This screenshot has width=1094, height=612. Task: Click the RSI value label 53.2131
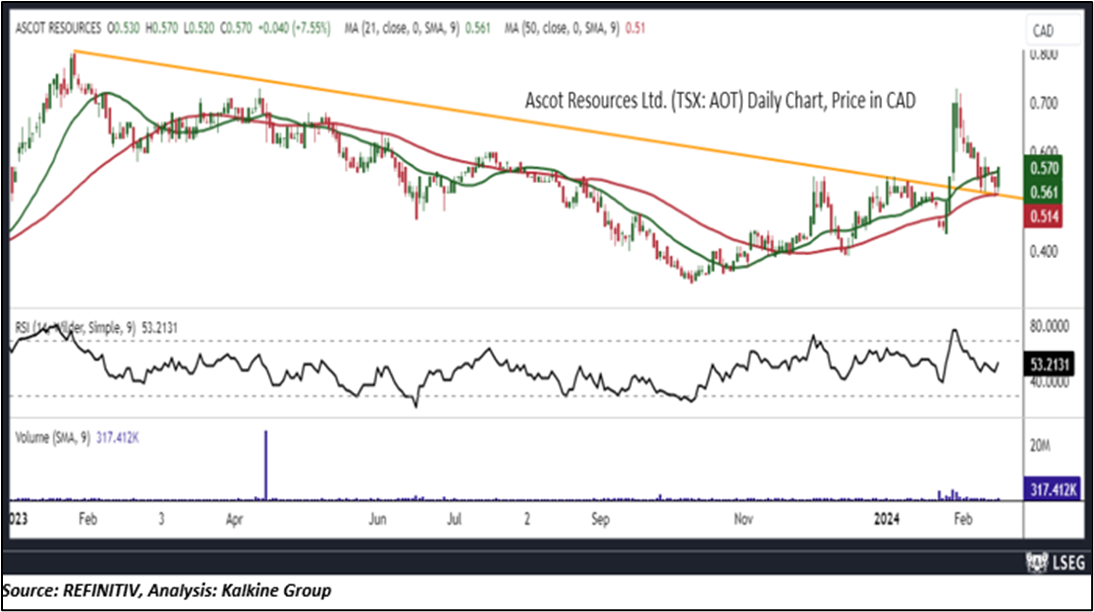[x=1051, y=364]
